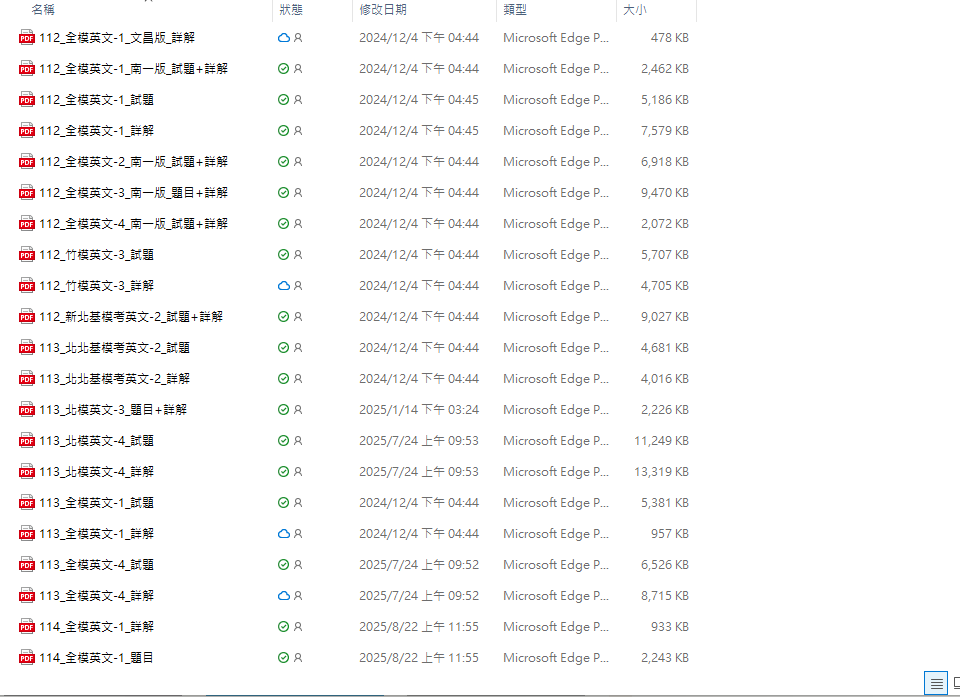The height and width of the screenshot is (697, 960).
Task: Click the PDF icon of 112_全模英文-1_文昌版_詳解
Action: [27, 38]
